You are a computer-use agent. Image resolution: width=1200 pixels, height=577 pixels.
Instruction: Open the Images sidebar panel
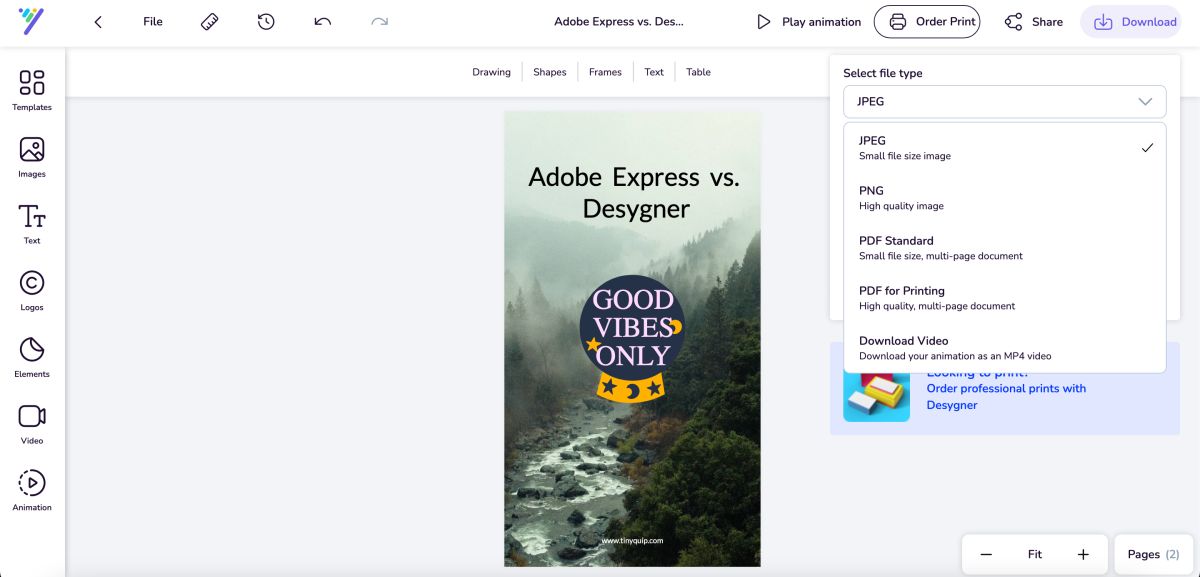[x=32, y=157]
